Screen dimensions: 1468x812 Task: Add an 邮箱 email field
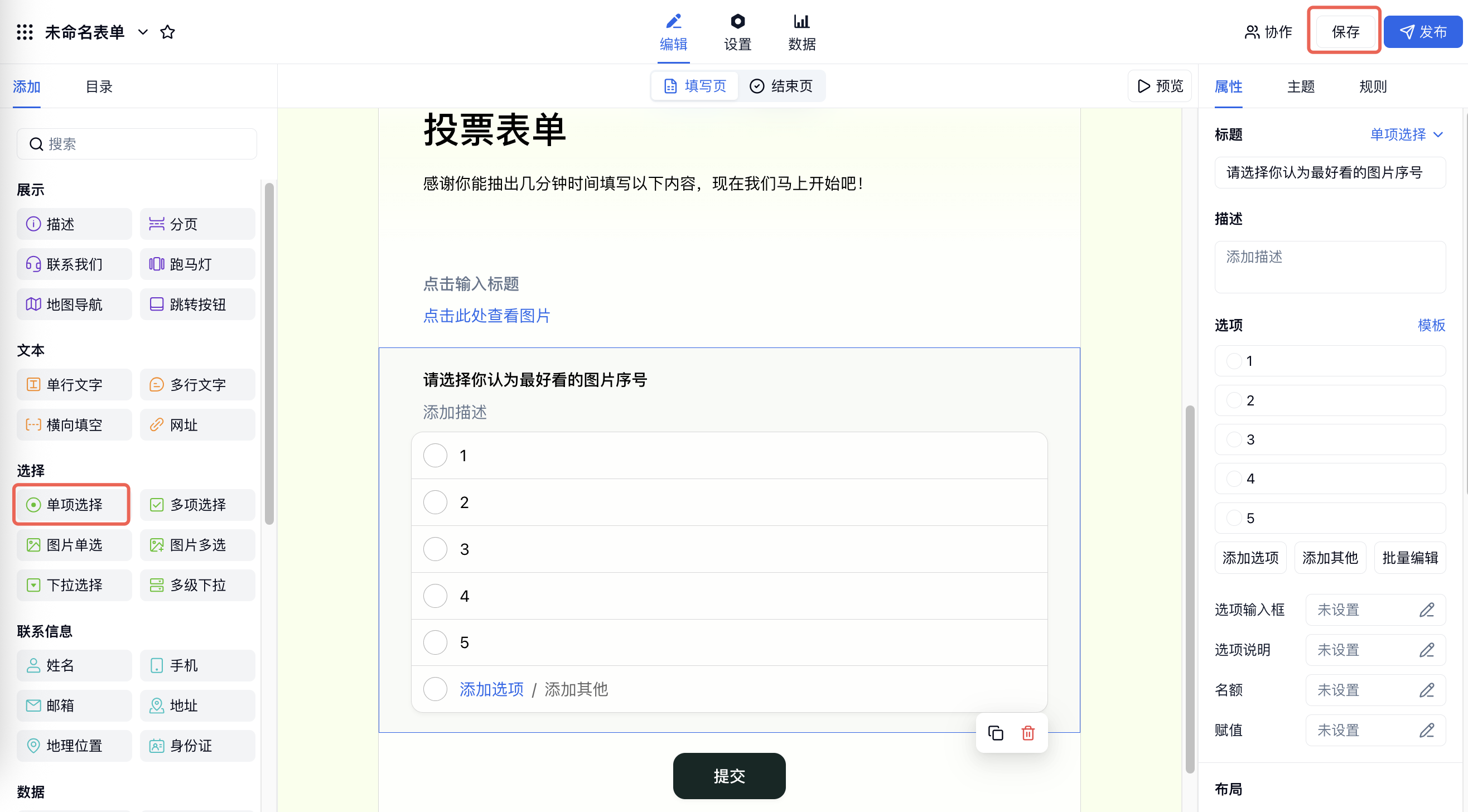[x=74, y=705]
